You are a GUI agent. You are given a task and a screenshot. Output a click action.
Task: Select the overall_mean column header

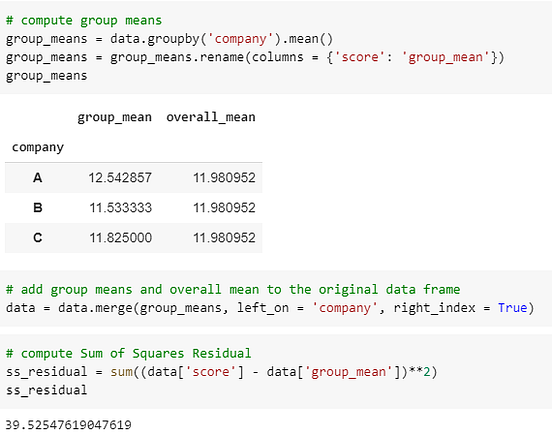tap(211, 117)
